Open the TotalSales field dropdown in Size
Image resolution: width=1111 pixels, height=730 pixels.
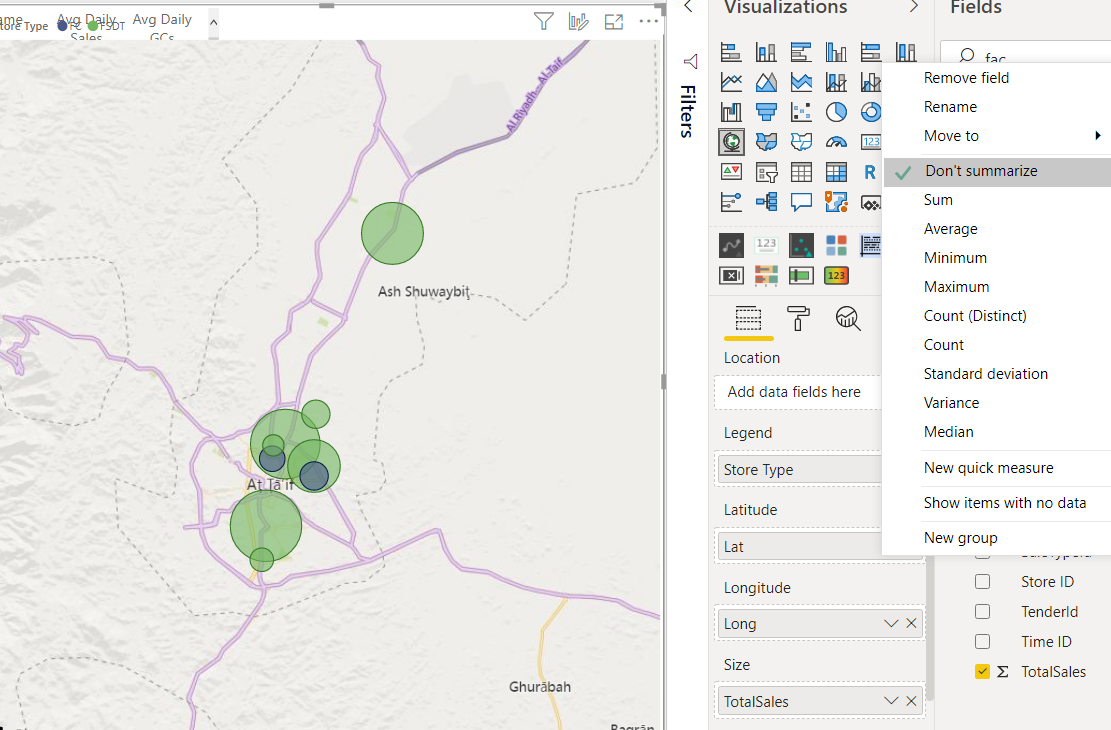(x=891, y=701)
